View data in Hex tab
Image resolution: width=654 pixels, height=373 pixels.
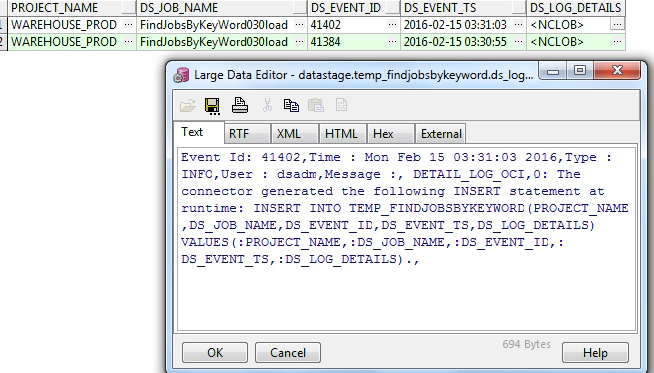pyautogui.click(x=390, y=134)
